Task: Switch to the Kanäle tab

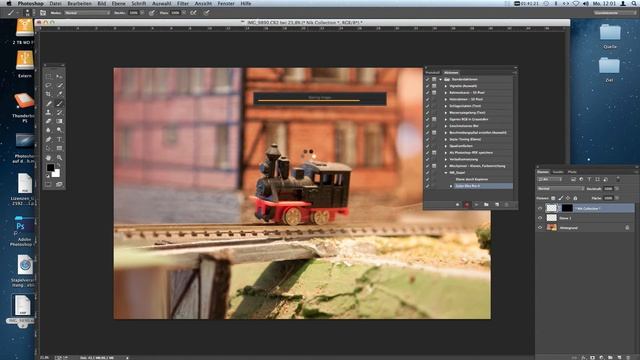Action: pos(558,172)
